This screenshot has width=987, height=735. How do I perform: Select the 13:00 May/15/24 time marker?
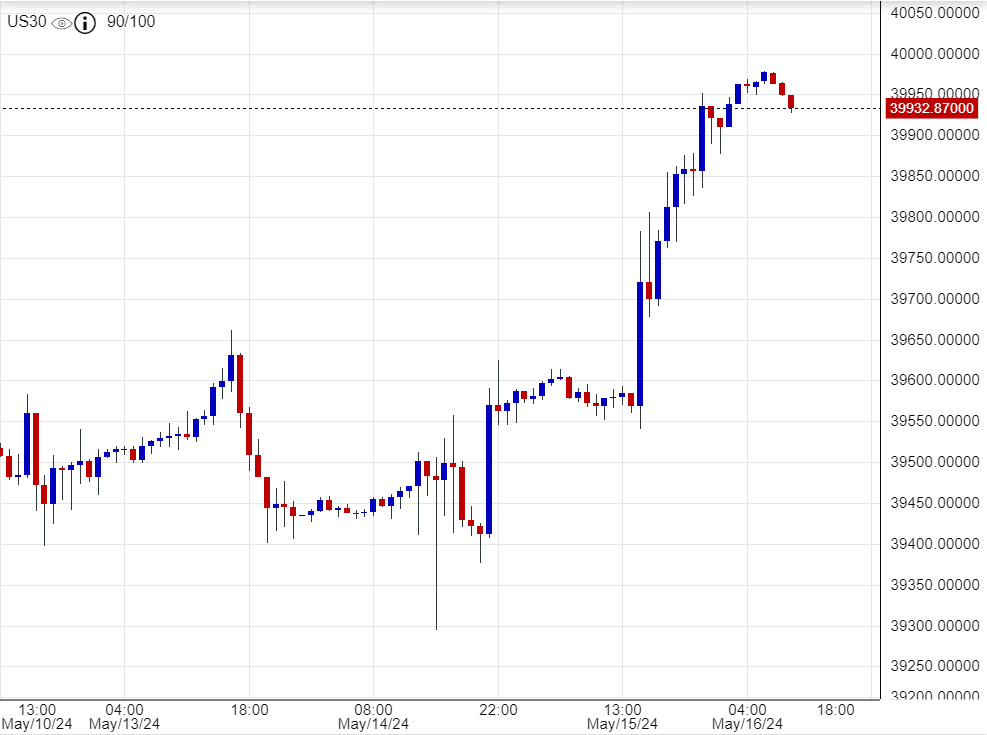pos(621,716)
